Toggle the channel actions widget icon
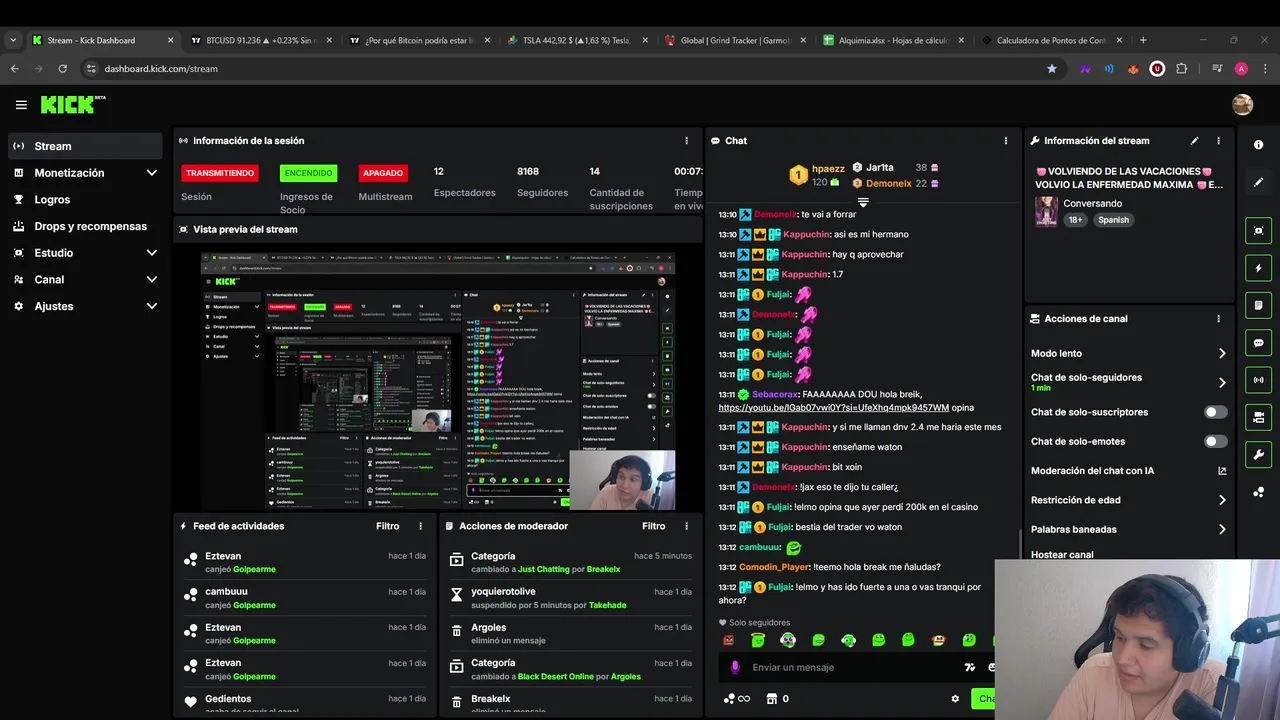The height and width of the screenshot is (720, 1280). point(1258,417)
